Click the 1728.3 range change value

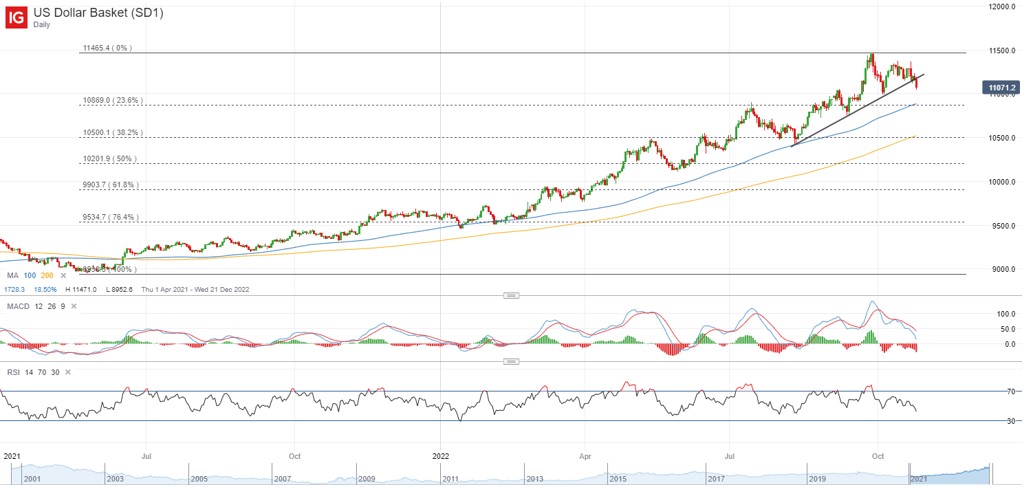[x=13, y=289]
